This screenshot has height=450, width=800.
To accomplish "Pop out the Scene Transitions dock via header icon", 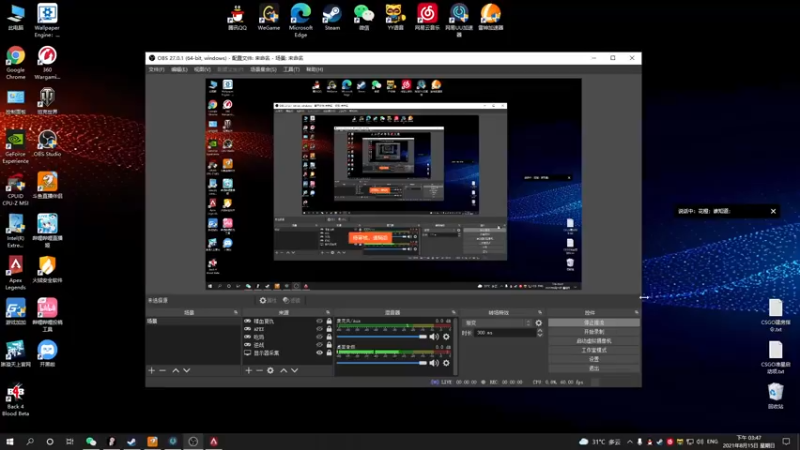I will 540,312.
